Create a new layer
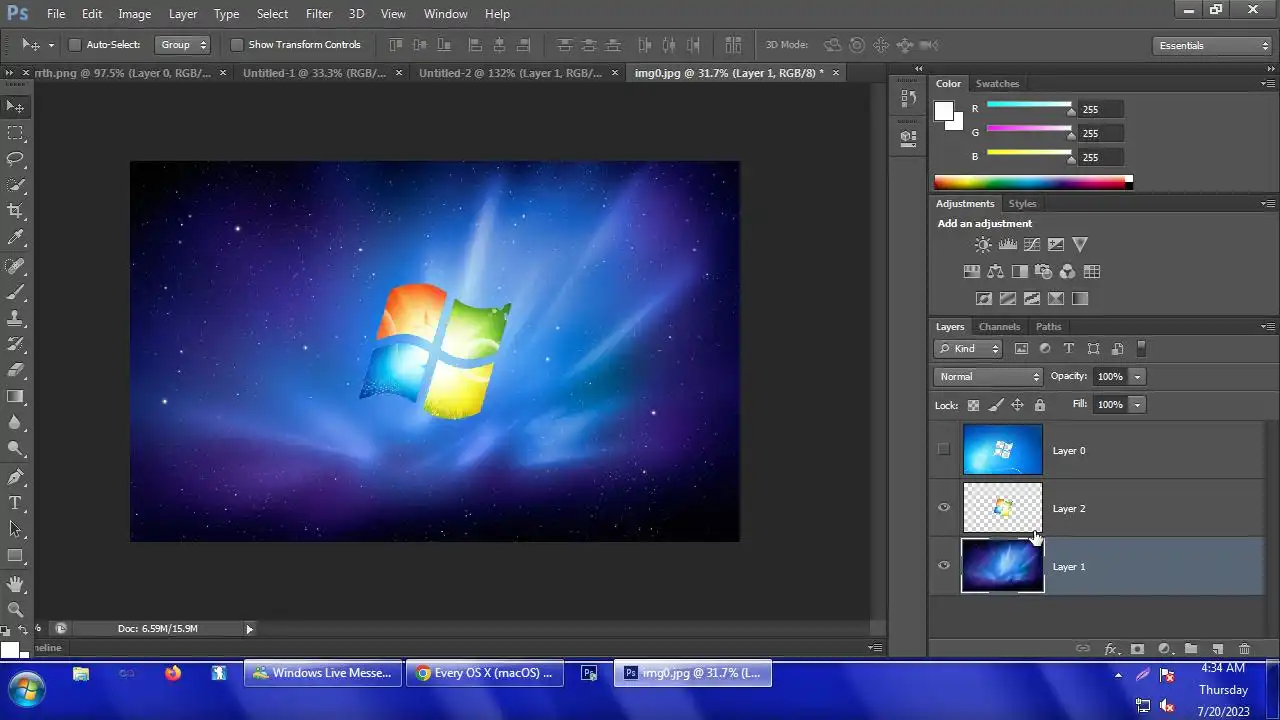The height and width of the screenshot is (720, 1280). (x=1218, y=649)
